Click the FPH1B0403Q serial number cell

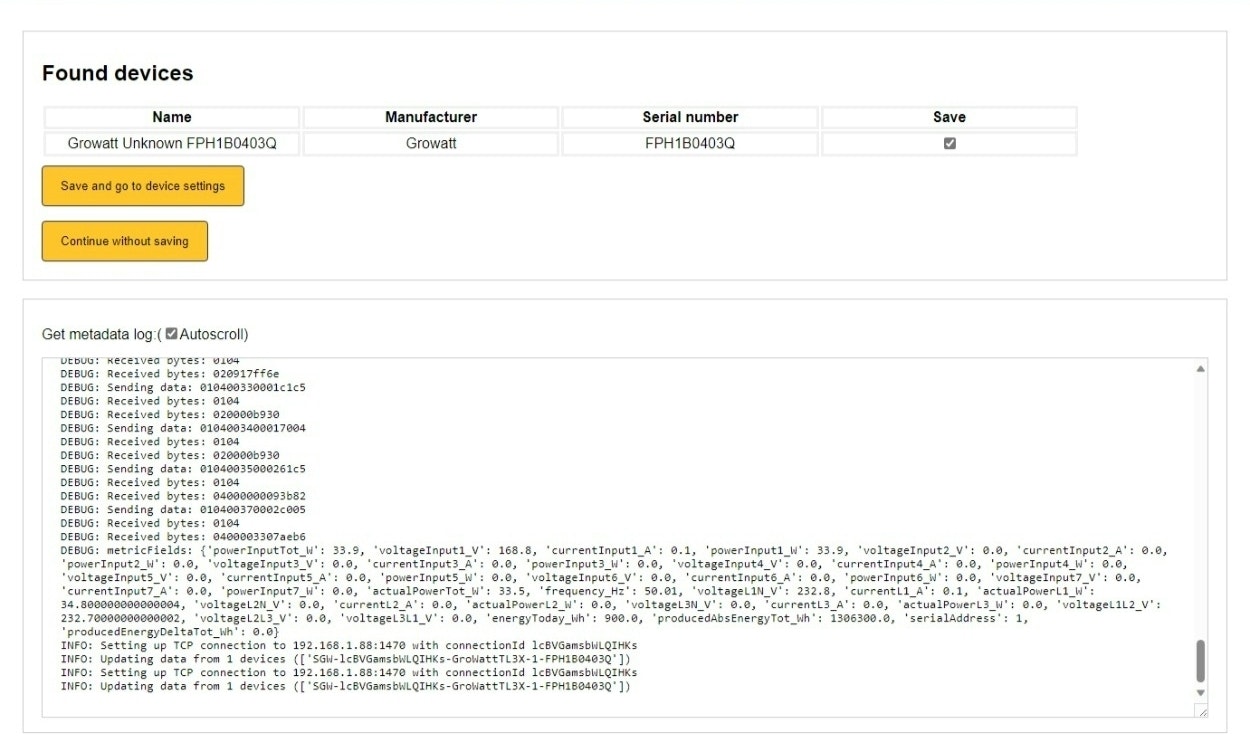click(690, 143)
